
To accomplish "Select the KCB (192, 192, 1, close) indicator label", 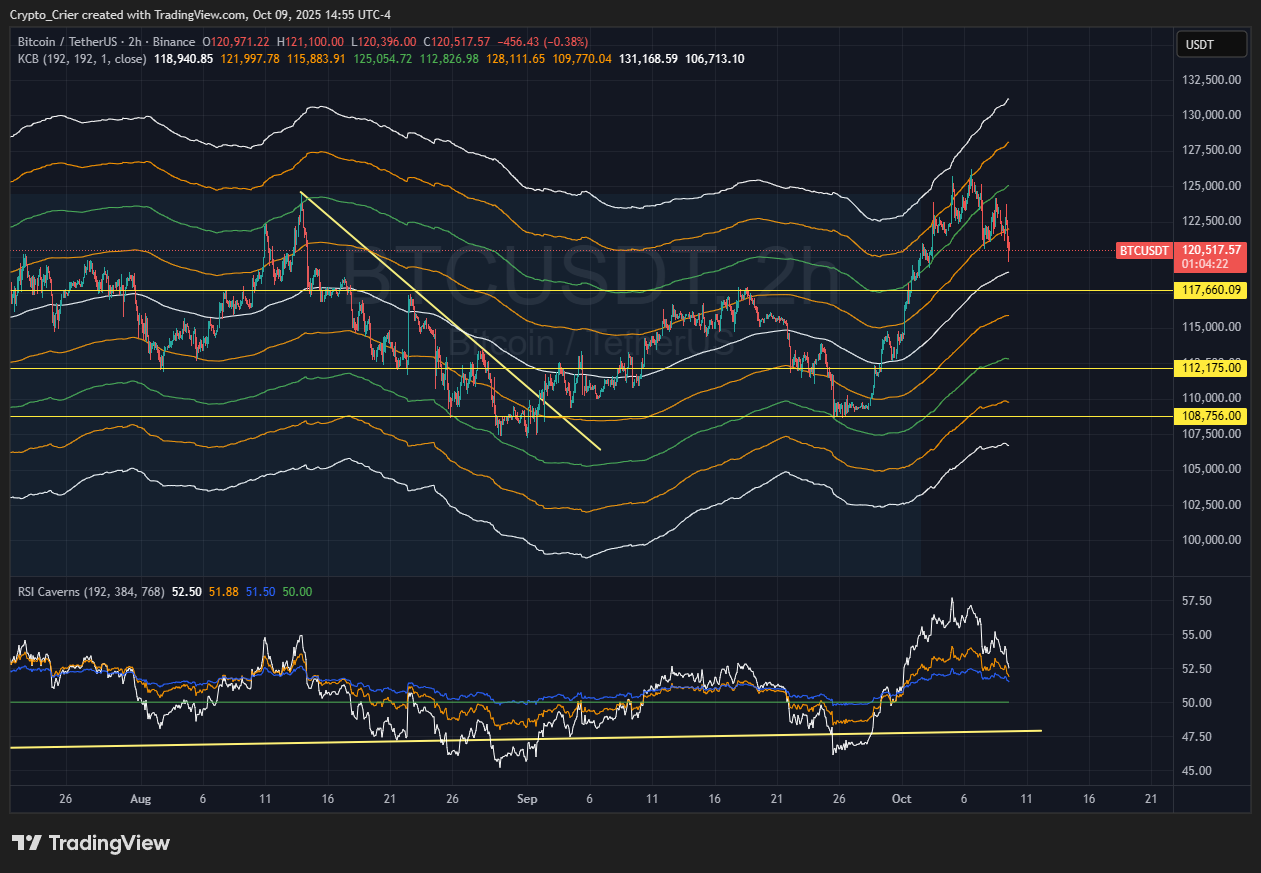I will click(x=82, y=59).
